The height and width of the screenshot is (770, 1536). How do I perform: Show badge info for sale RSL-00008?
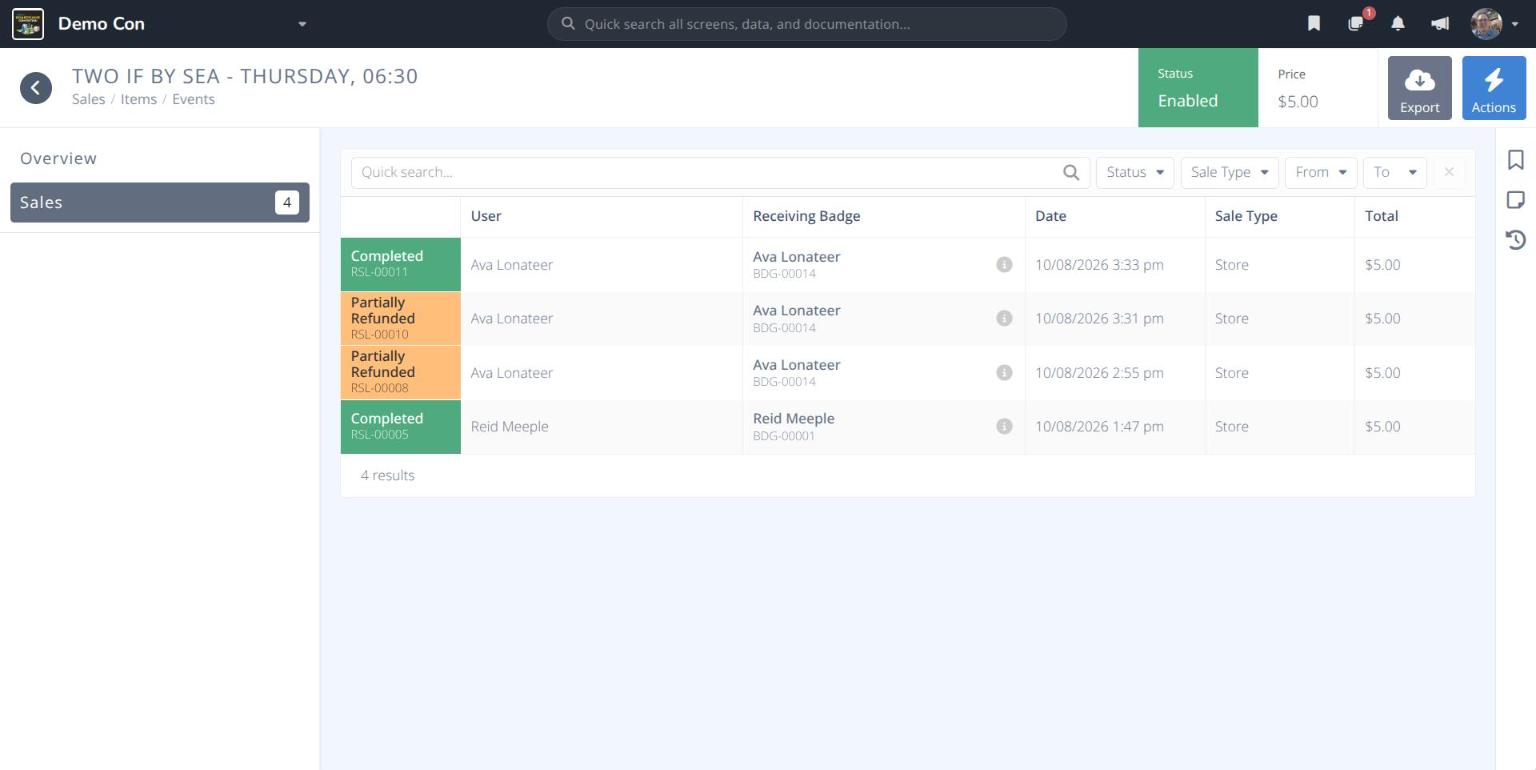click(x=1004, y=373)
